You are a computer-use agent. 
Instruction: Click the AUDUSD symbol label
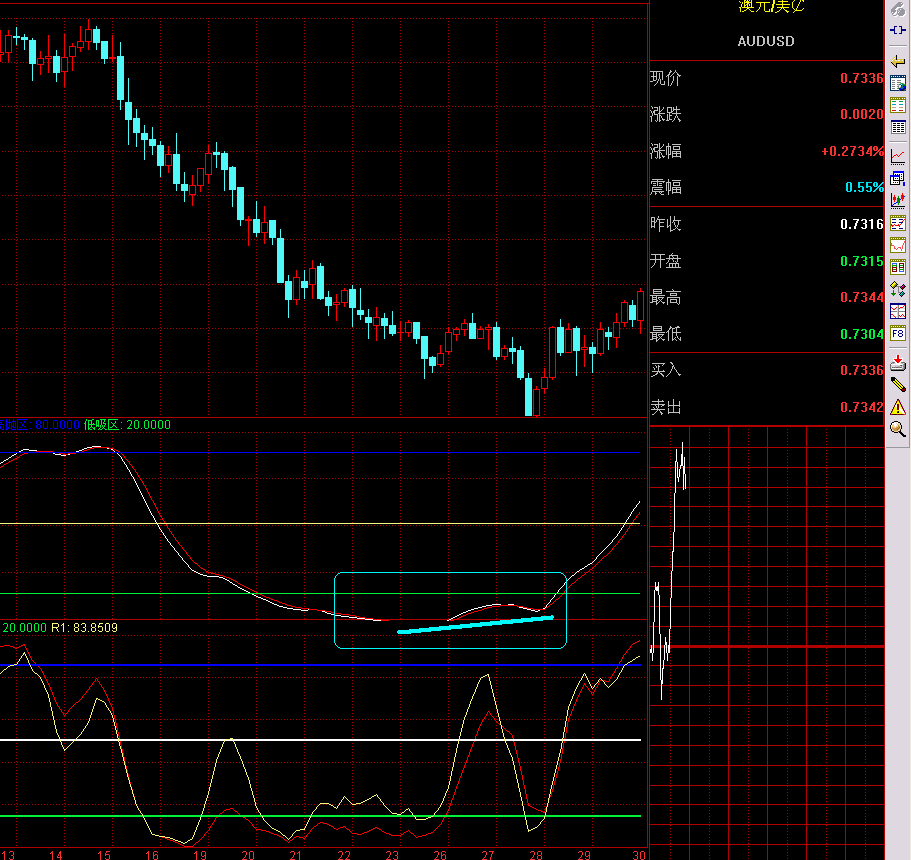[766, 42]
